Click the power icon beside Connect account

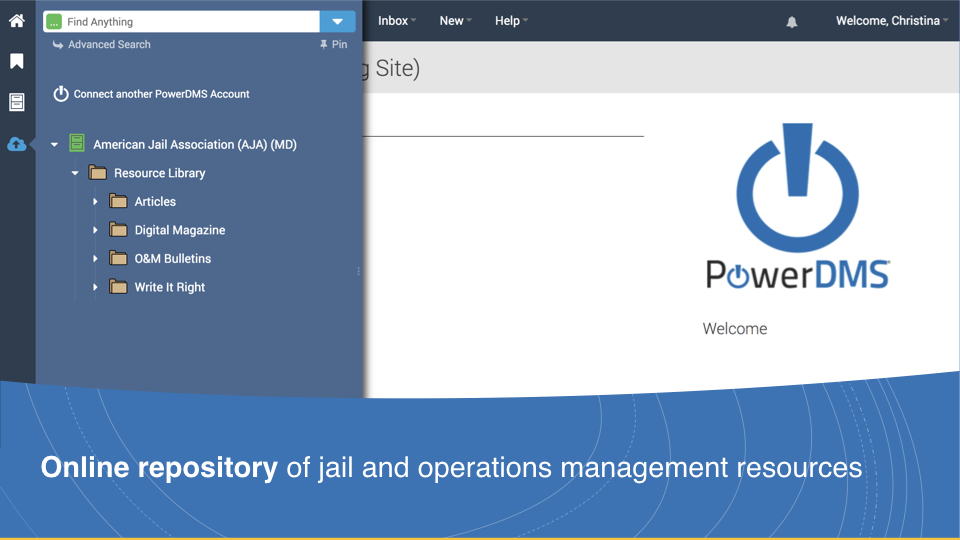(x=61, y=94)
